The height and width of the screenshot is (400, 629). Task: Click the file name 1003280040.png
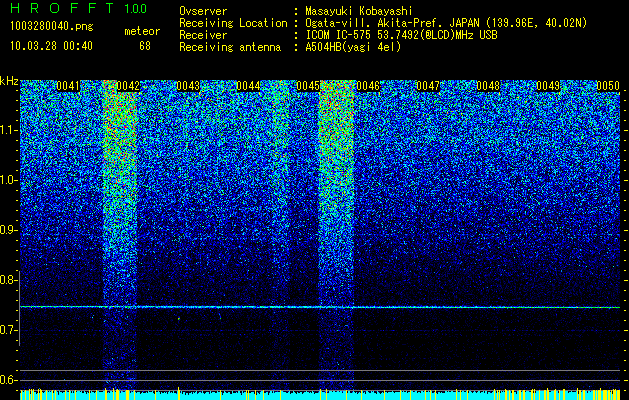pyautogui.click(x=52, y=27)
